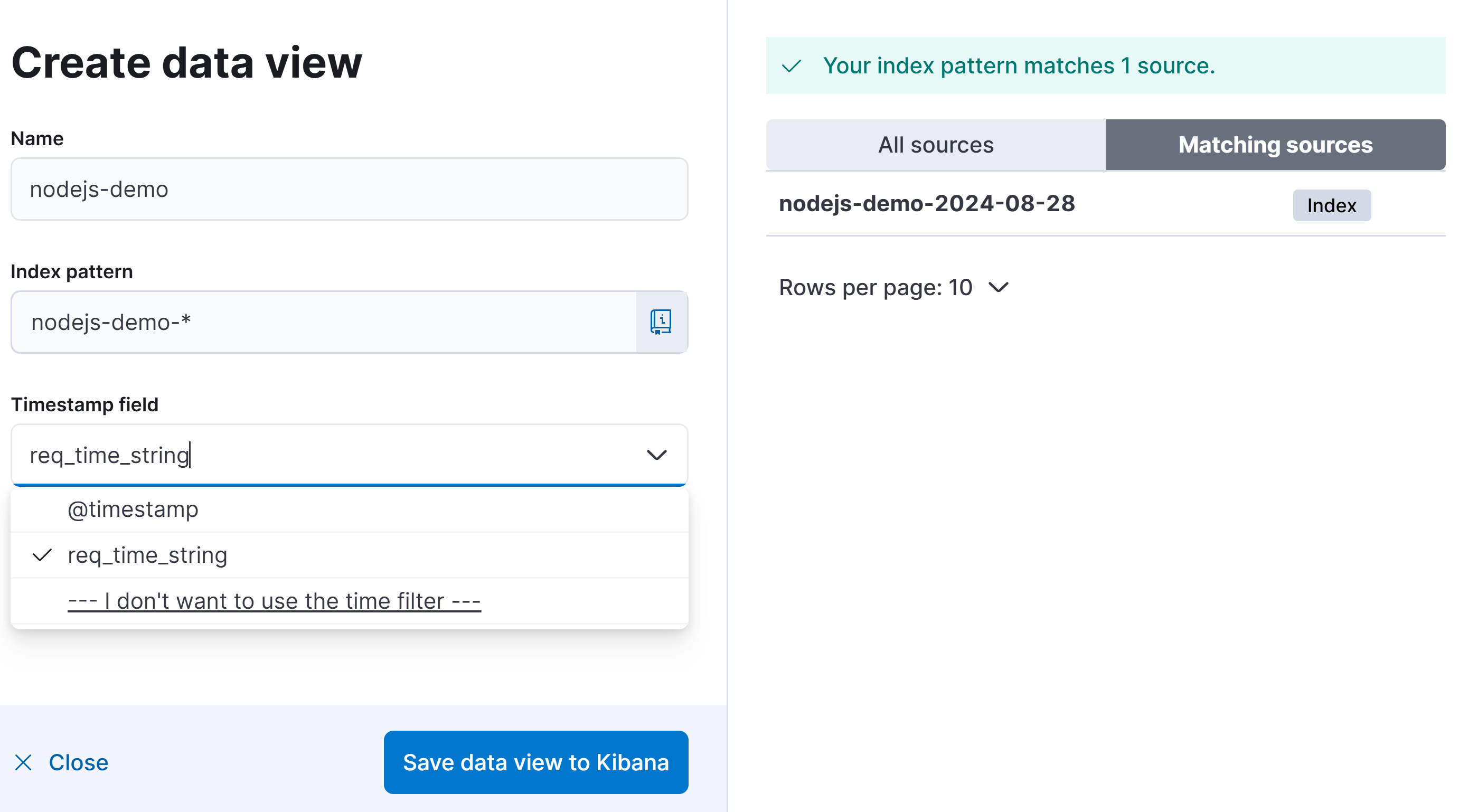Click the checkmark next to req_time_string option
Image resolution: width=1468 pixels, height=812 pixels.
pos(43,555)
